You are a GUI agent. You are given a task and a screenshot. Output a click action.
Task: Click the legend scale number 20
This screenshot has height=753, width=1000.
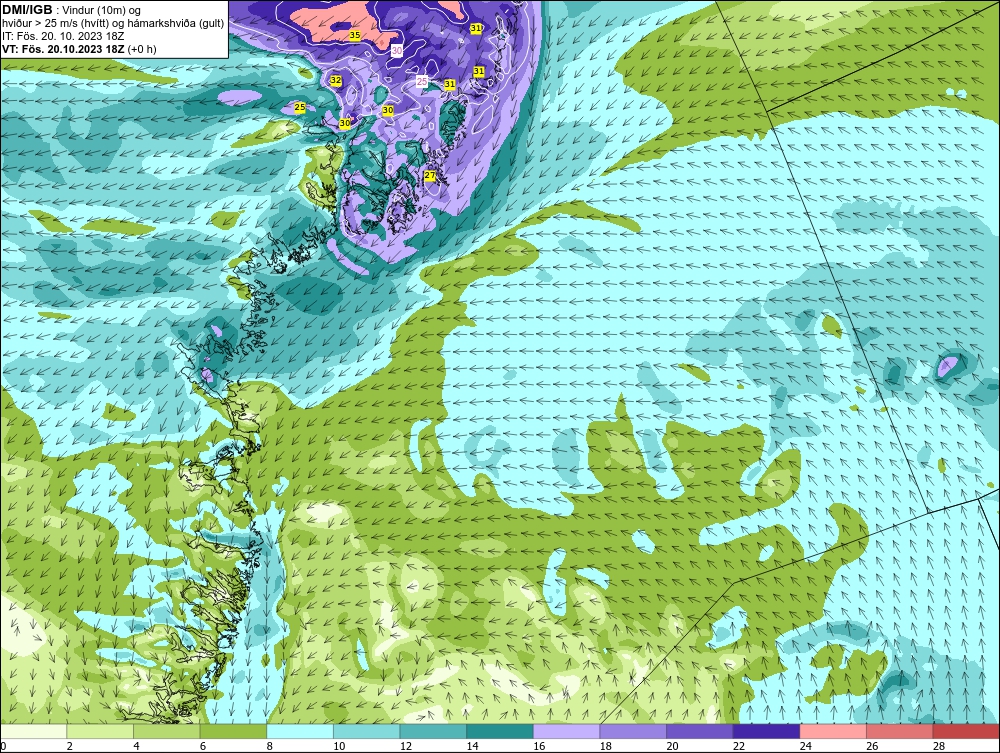[x=672, y=746]
